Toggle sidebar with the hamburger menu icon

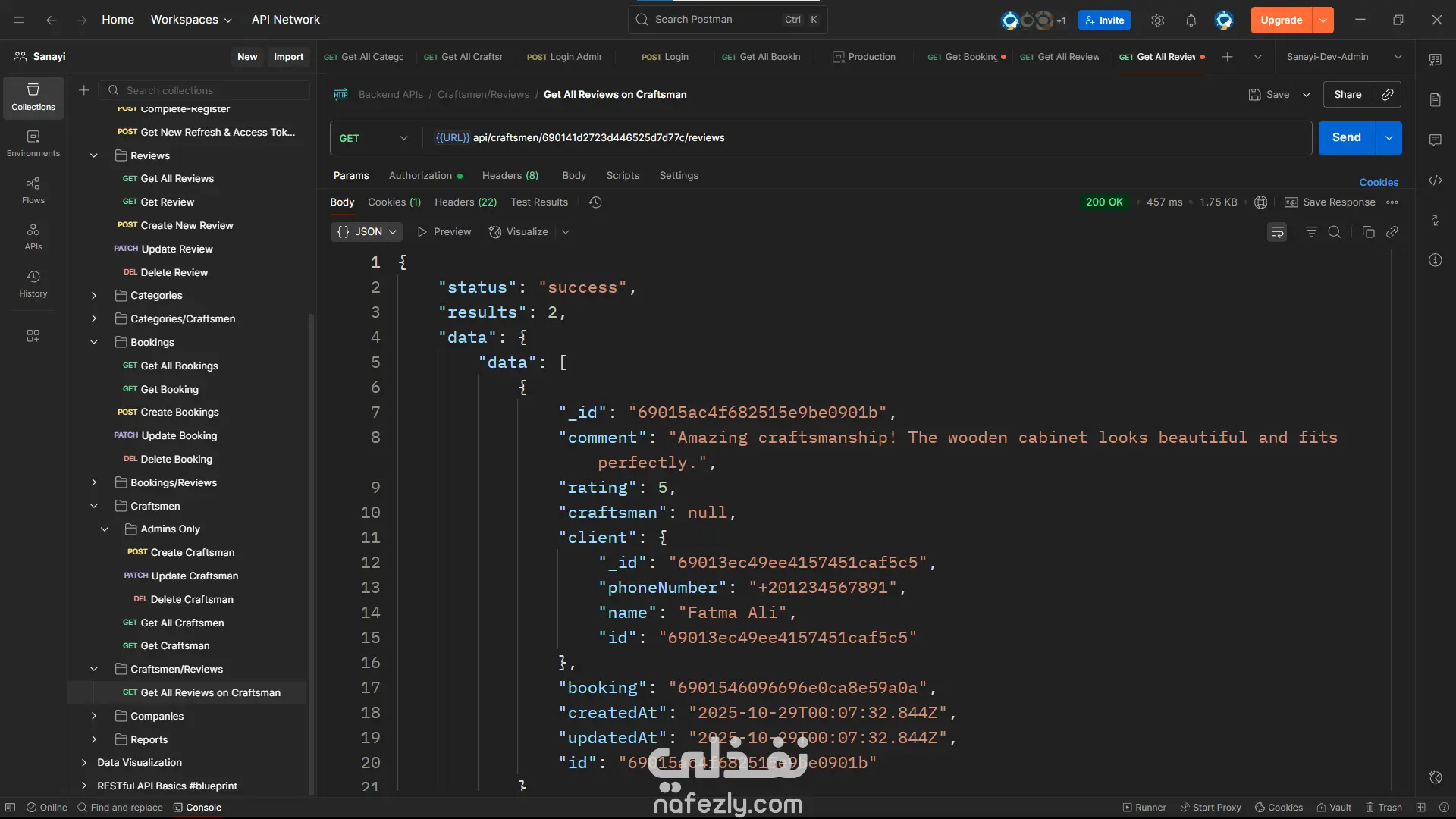coord(19,20)
